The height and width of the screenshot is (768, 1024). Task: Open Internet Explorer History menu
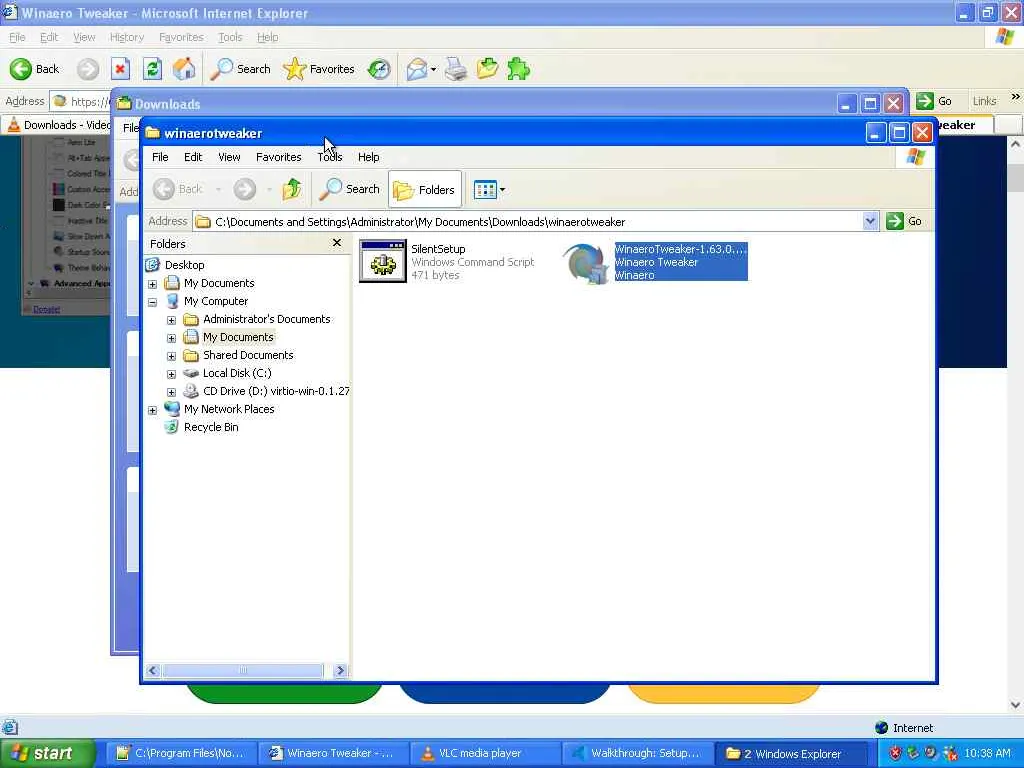click(127, 37)
